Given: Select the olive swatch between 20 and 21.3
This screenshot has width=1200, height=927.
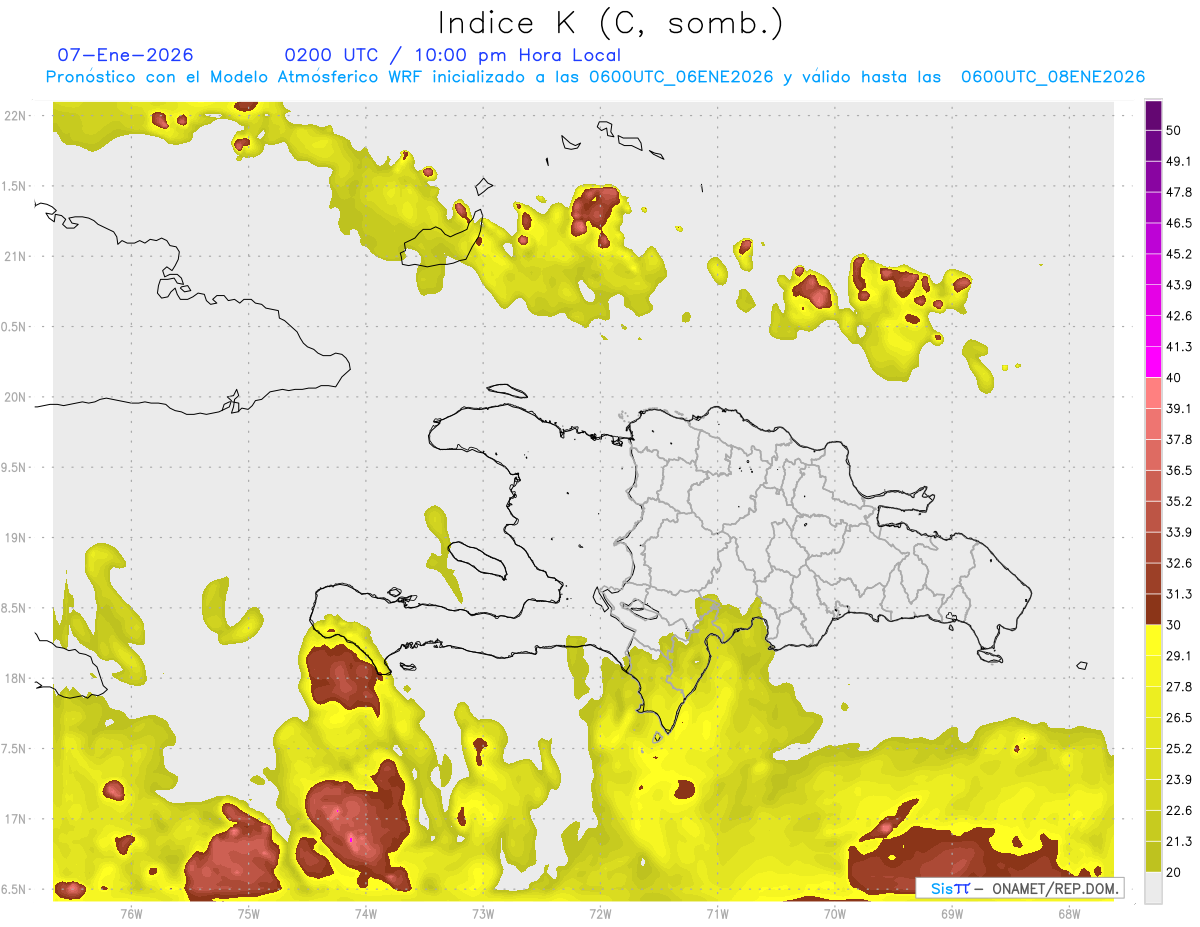Looking at the screenshot, I should point(1153,857).
